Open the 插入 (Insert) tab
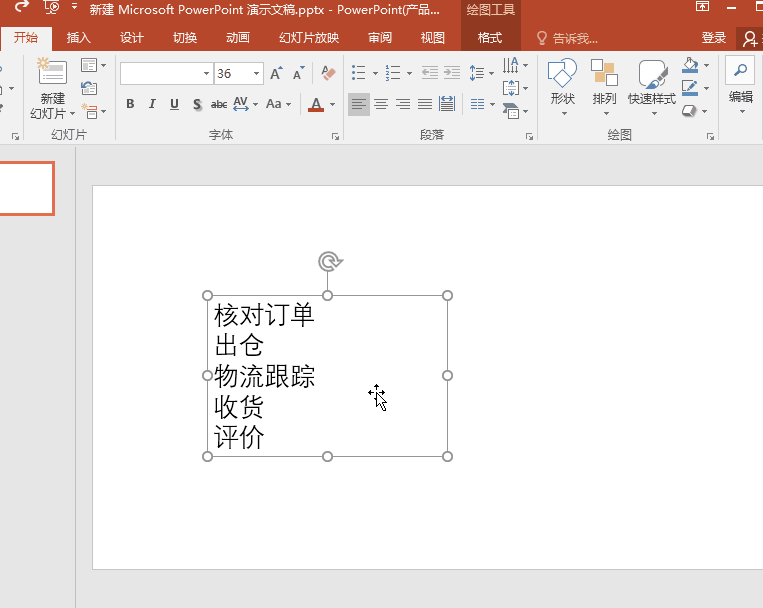Screen dimensions: 763x608 78,38
